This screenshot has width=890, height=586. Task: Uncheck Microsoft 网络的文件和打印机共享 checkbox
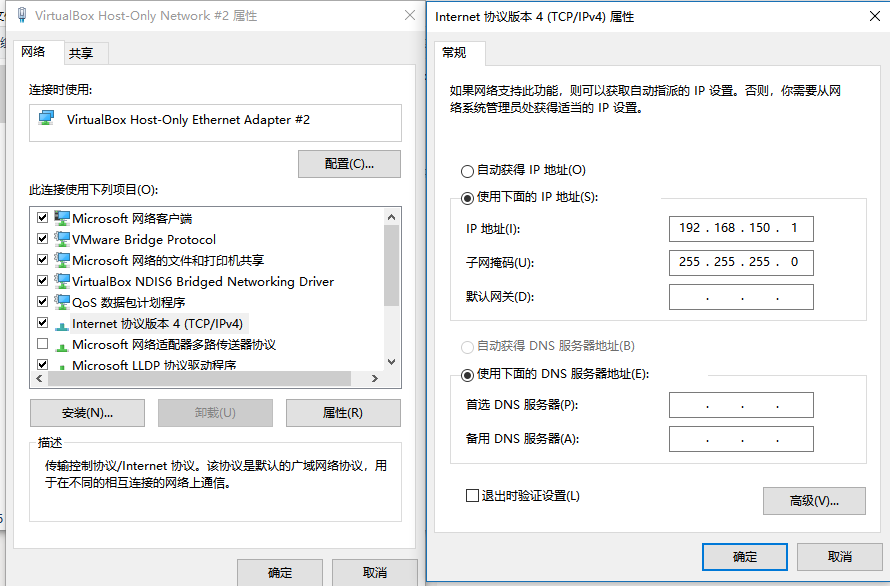(42, 259)
